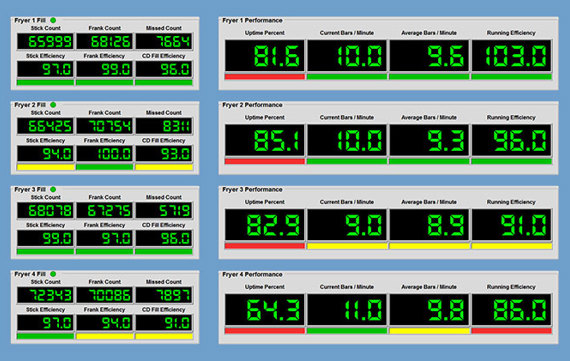Click Fryer 3 Average Bars per Minute 8.9
570x361 pixels.
click(x=429, y=225)
